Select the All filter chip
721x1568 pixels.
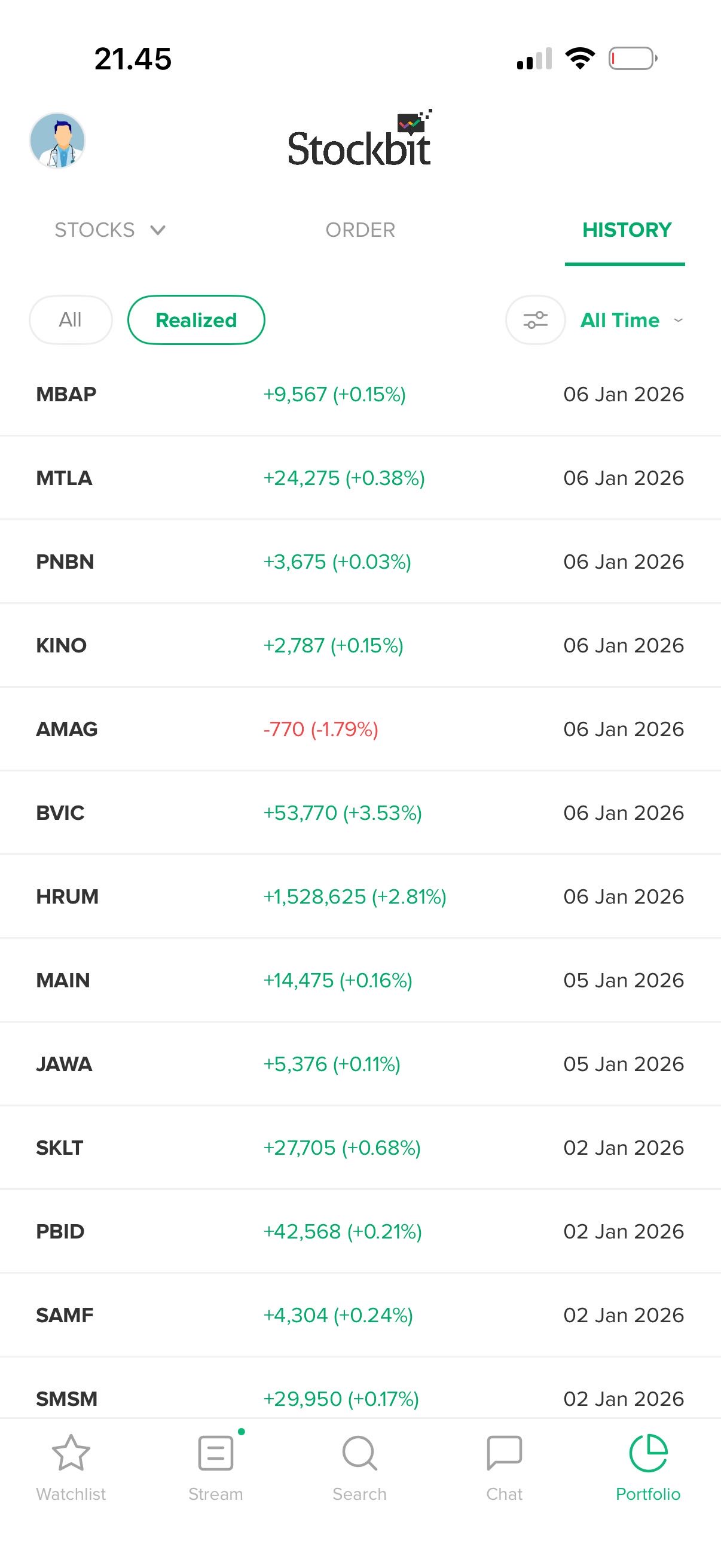71,320
